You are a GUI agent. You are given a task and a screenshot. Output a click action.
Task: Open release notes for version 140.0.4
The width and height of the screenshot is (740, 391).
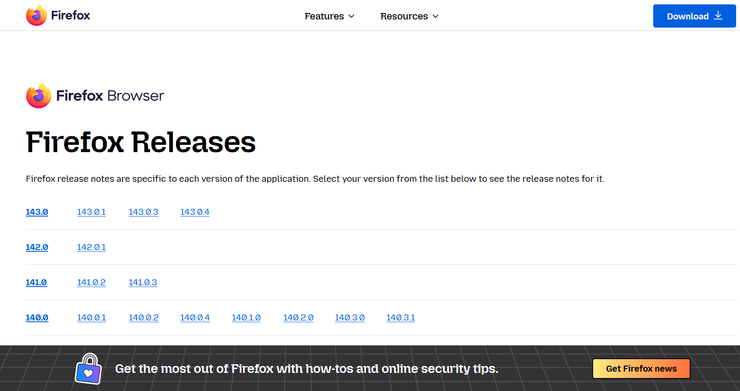coord(195,318)
